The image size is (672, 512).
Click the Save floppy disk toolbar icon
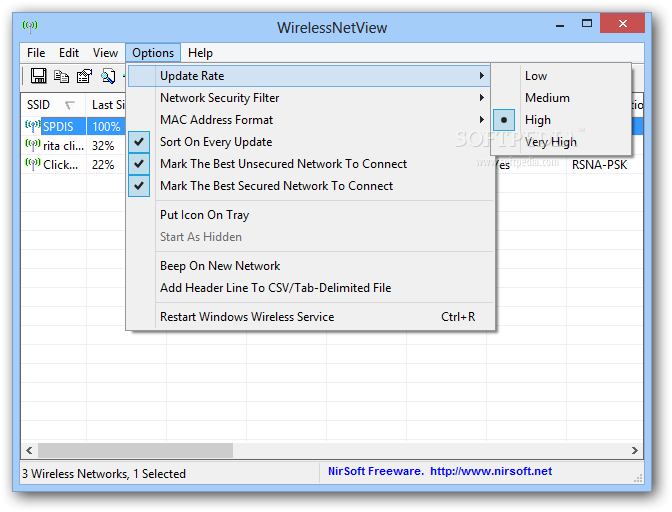(x=39, y=76)
